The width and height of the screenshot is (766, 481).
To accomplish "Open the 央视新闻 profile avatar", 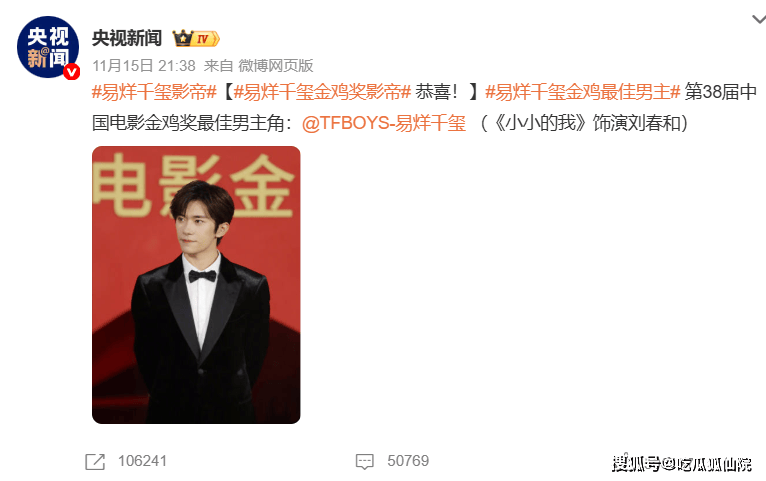I will pos(48,47).
